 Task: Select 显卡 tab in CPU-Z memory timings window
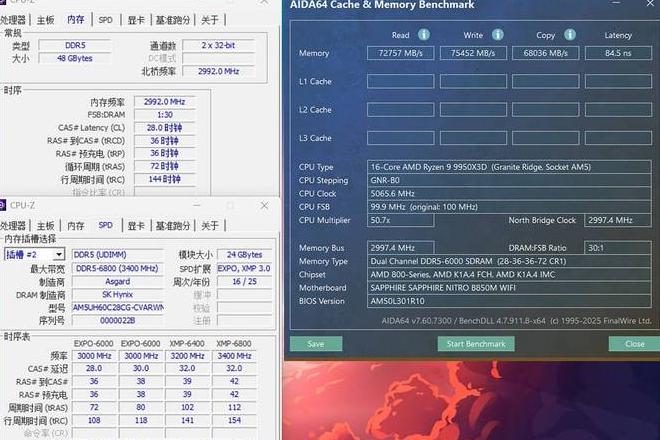coord(136,20)
